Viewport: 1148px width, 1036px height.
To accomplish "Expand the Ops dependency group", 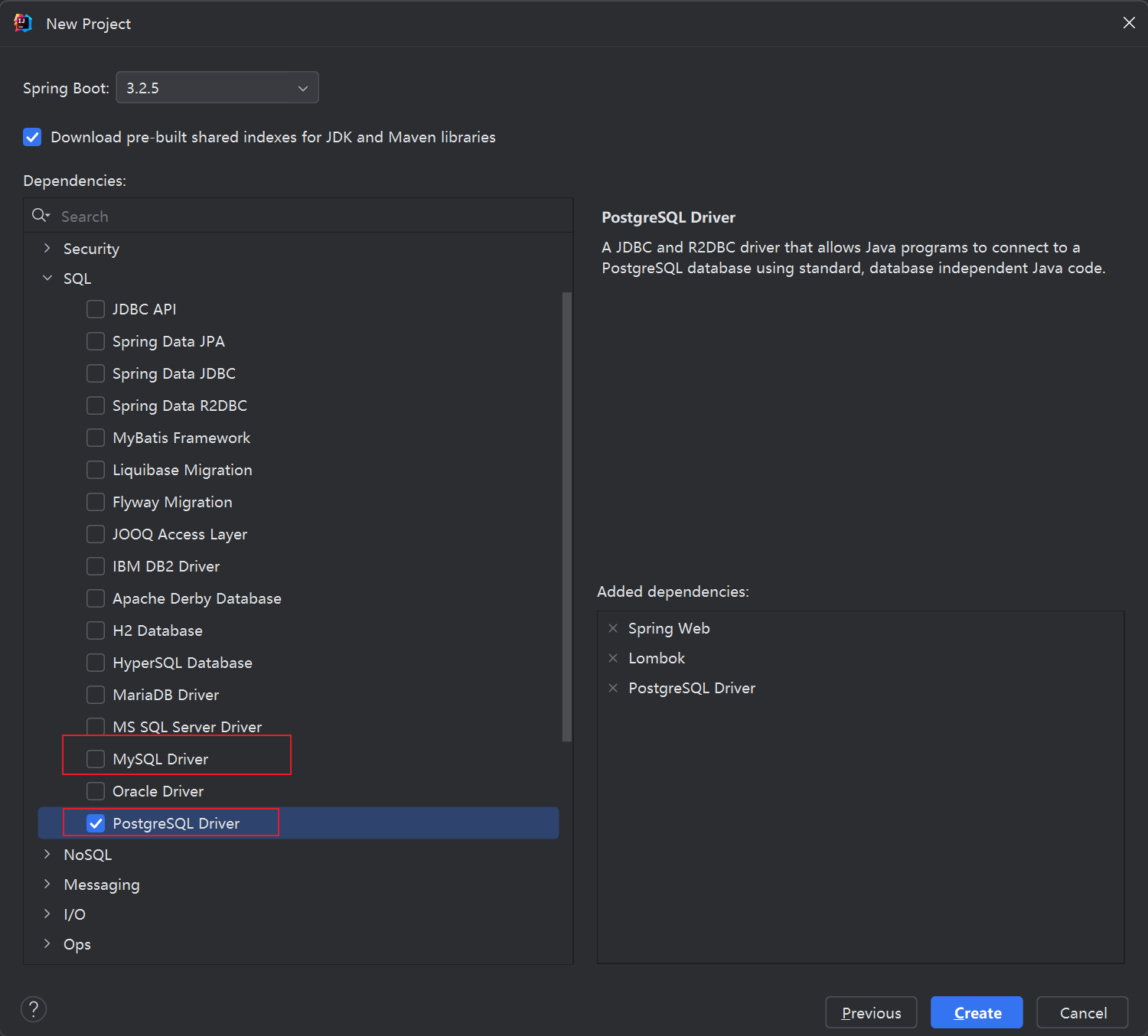I will (47, 943).
